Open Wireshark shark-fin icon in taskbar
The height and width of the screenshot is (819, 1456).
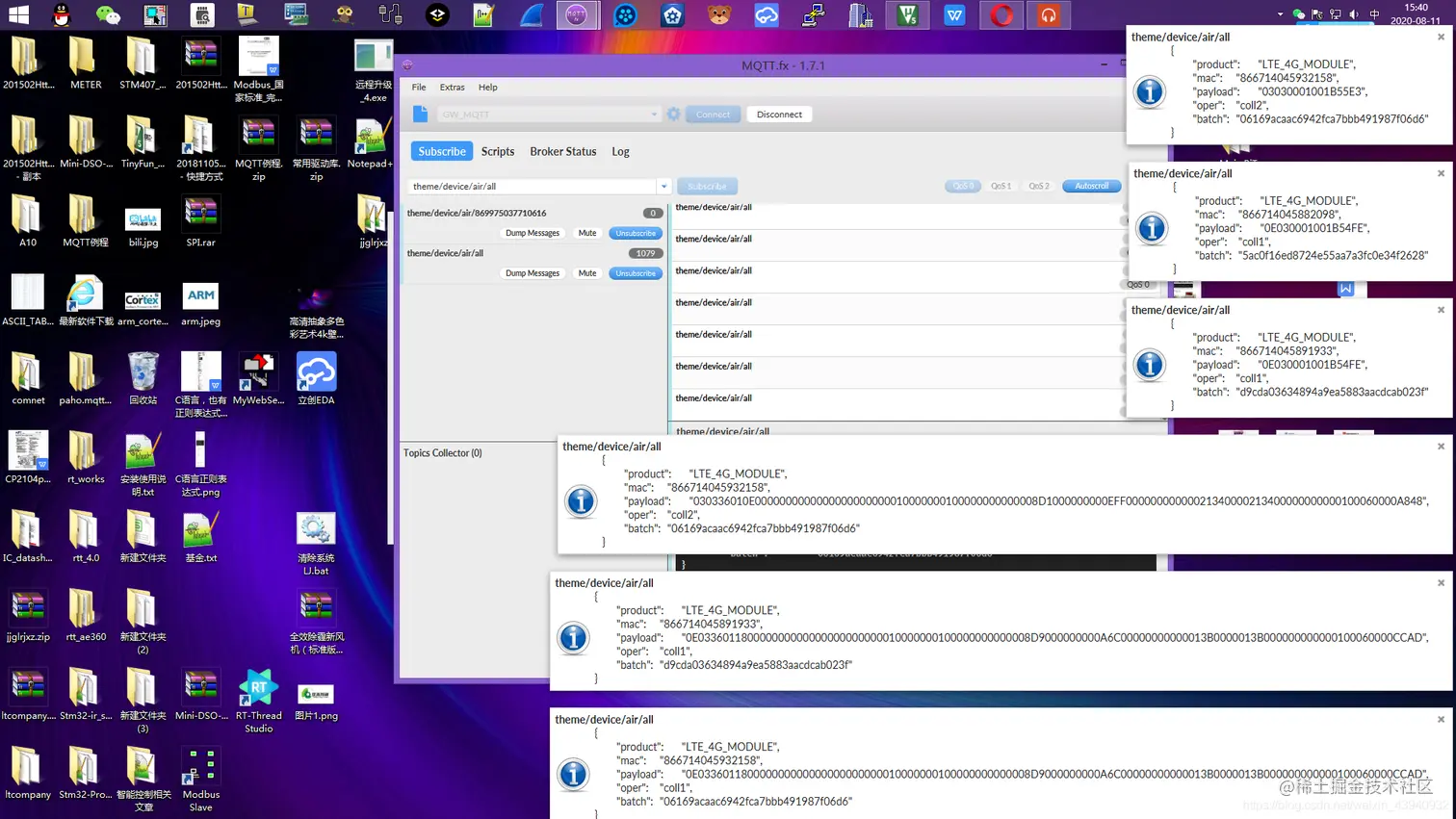click(x=531, y=14)
